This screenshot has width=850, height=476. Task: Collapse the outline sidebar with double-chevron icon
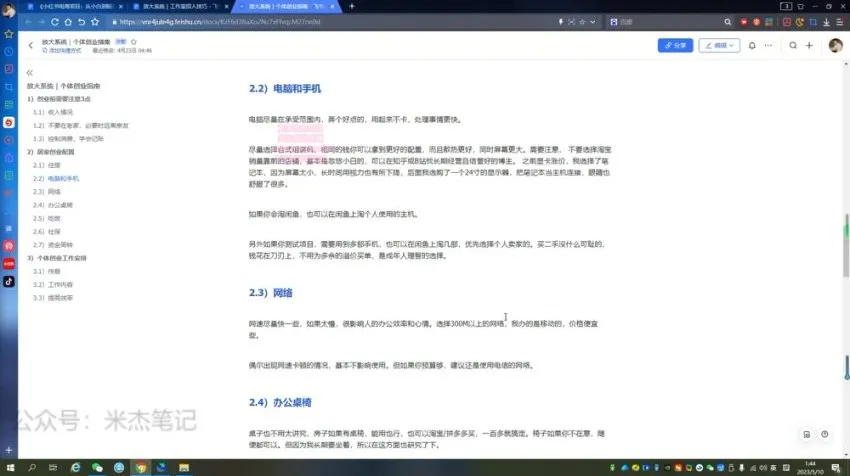click(x=30, y=72)
